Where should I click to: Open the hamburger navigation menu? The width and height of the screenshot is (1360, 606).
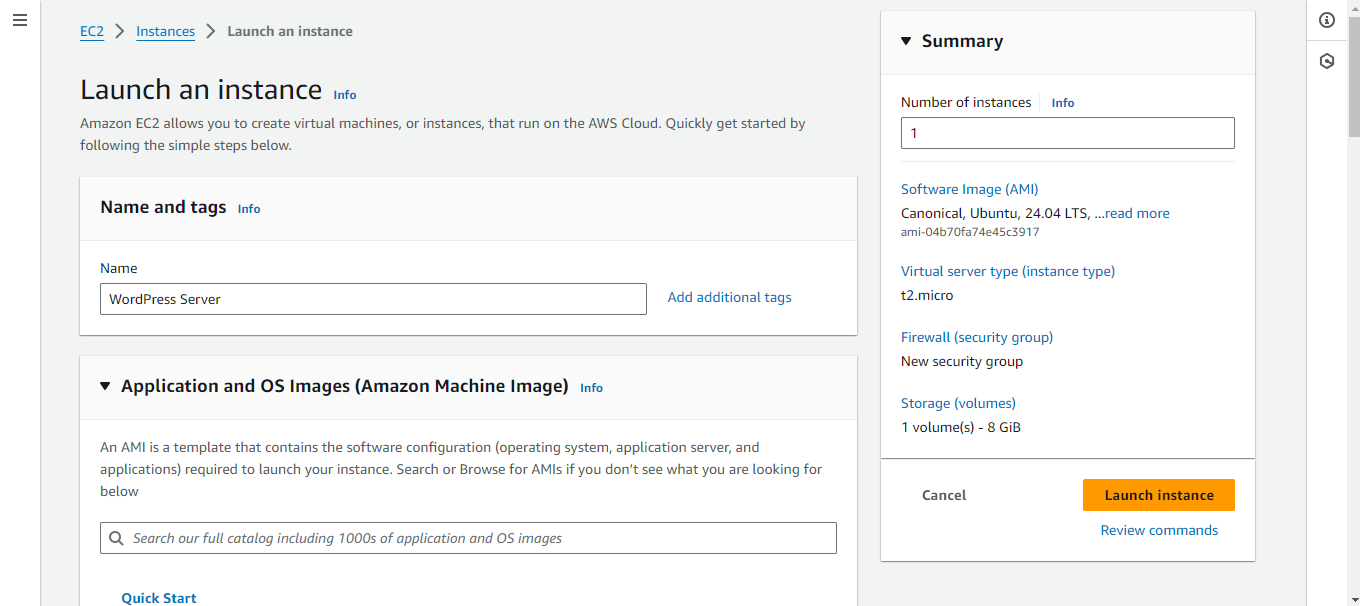point(20,20)
